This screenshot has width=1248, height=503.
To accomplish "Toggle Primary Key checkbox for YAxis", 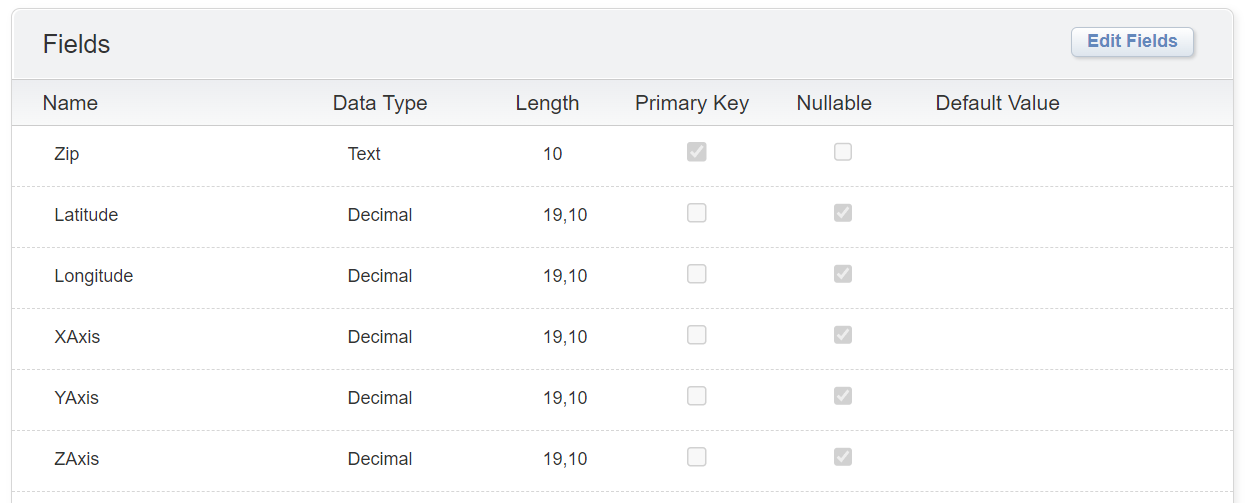I will [x=697, y=396].
